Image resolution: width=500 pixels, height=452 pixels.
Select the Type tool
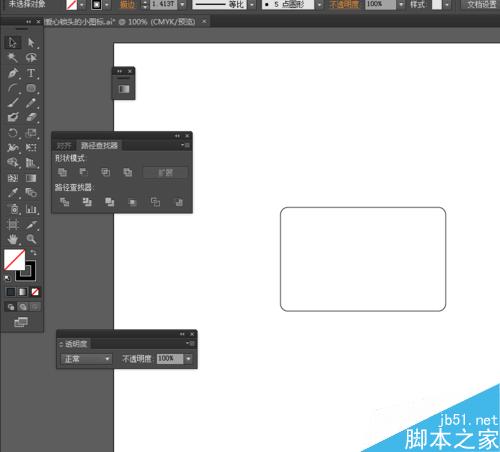(x=31, y=73)
